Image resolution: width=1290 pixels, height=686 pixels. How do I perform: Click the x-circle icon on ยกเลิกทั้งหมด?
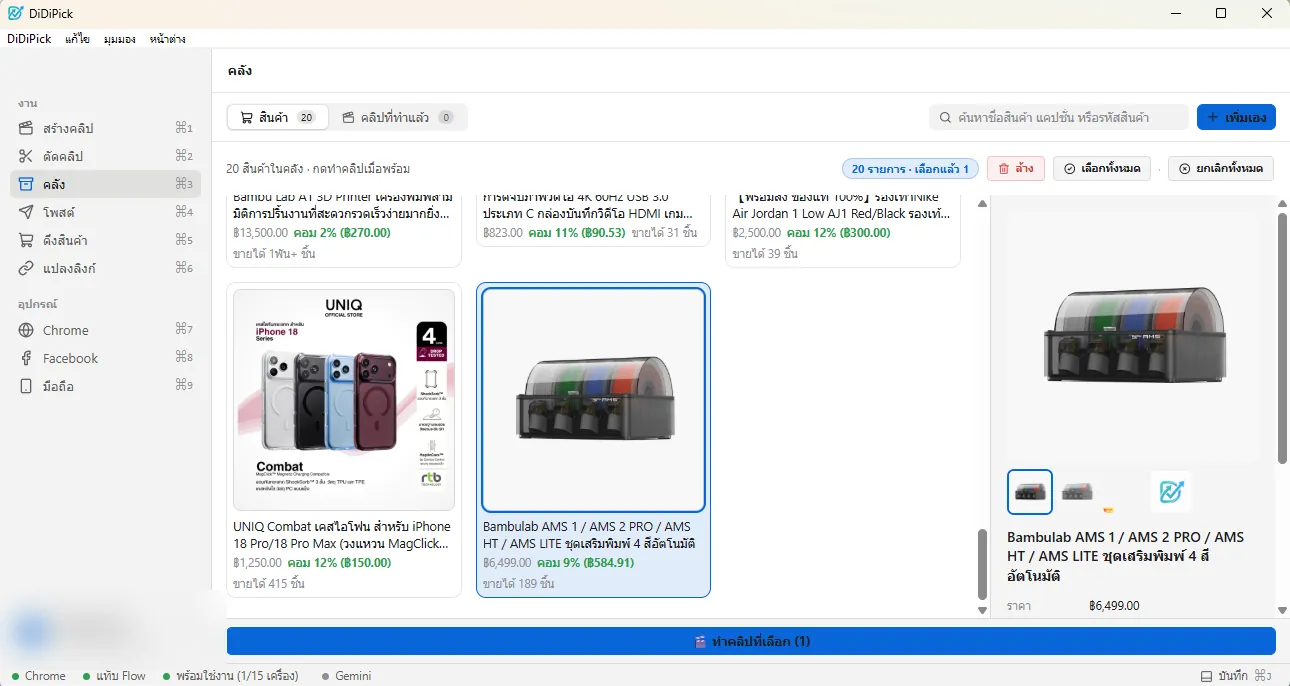pyautogui.click(x=1185, y=168)
